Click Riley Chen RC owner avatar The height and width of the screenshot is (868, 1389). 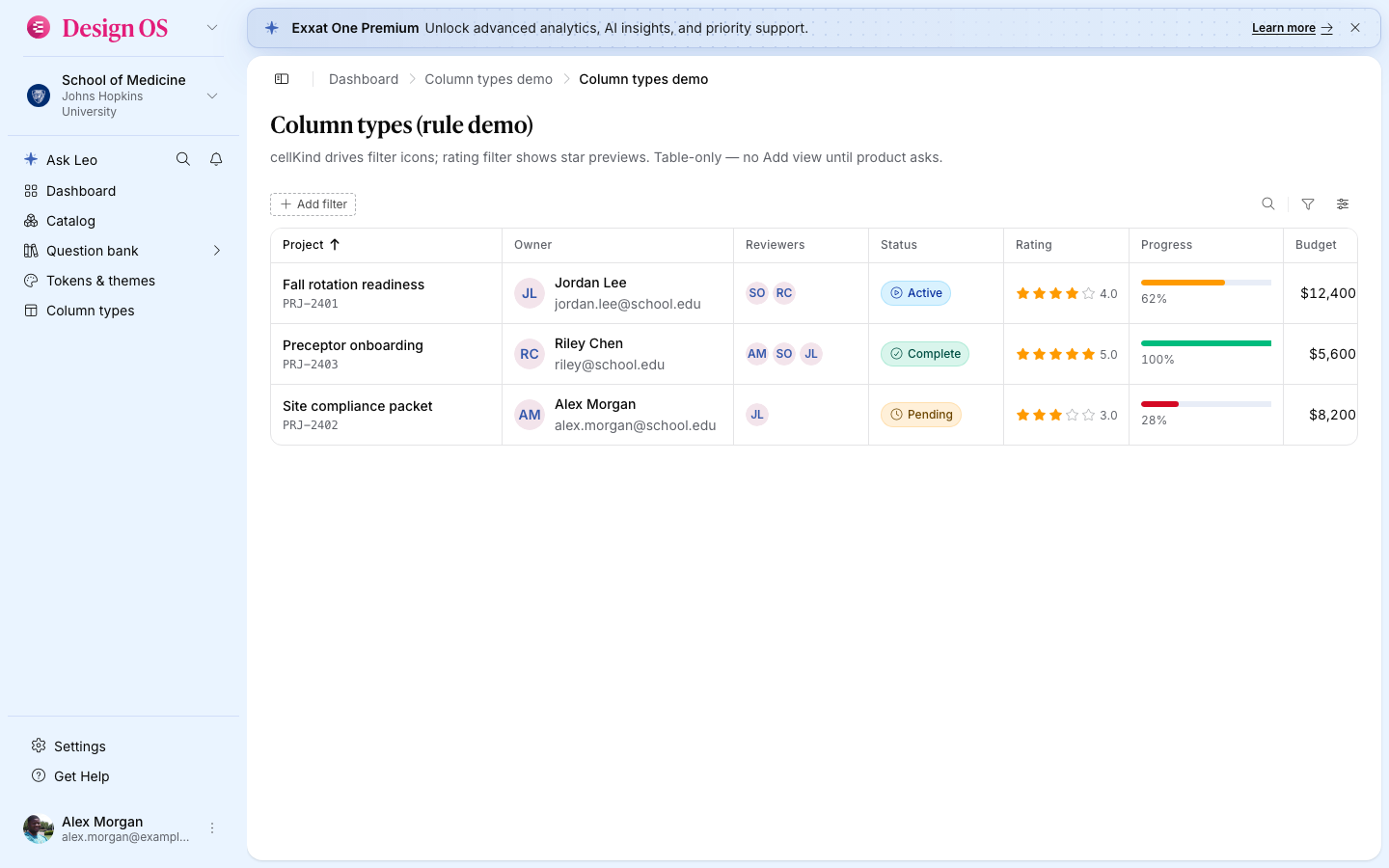tap(530, 354)
